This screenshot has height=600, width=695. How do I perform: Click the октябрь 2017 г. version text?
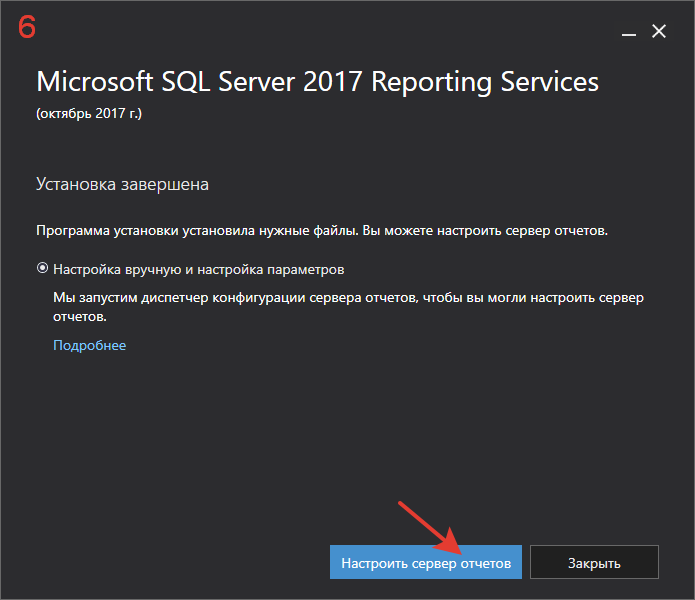click(x=89, y=113)
